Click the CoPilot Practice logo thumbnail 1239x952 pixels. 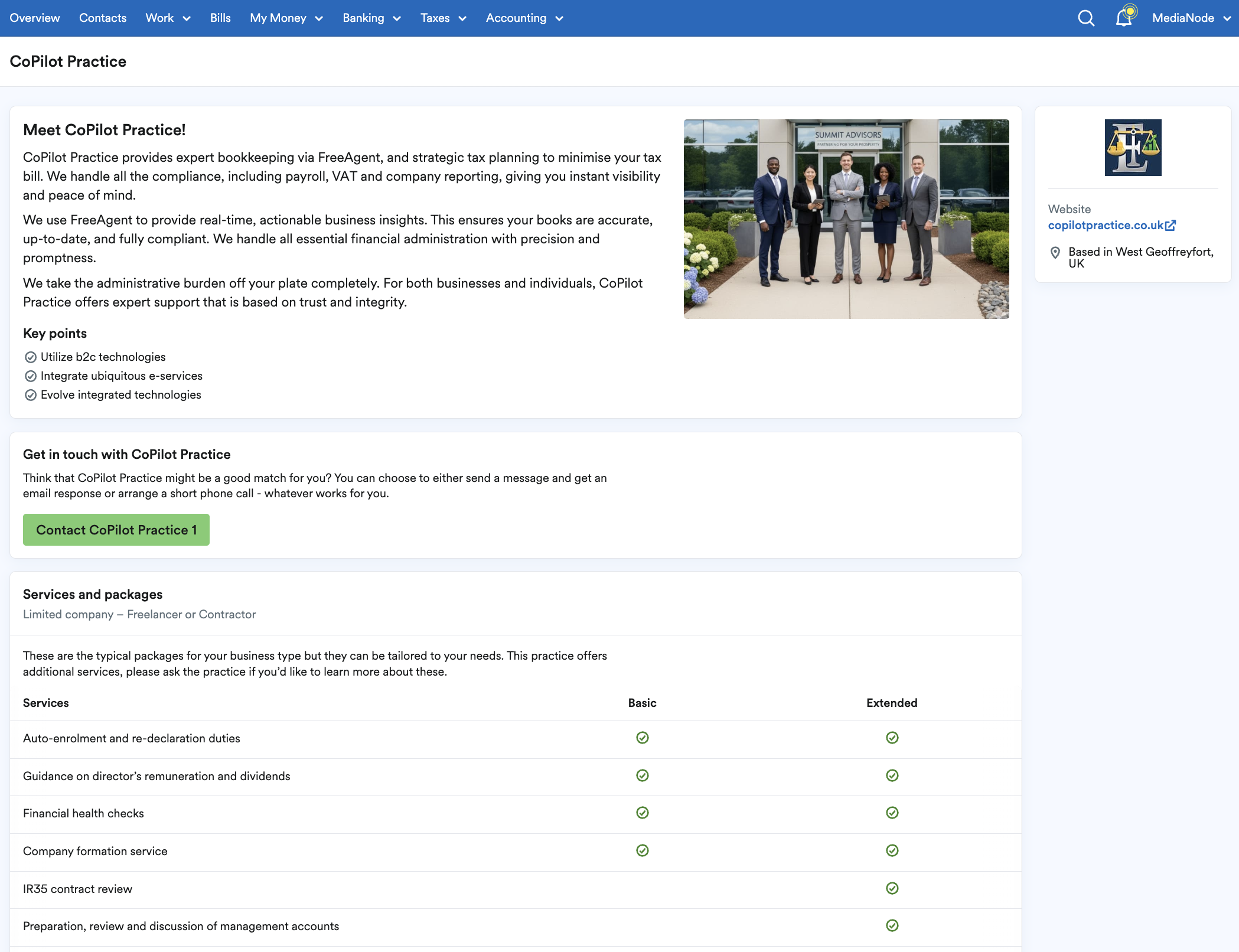pyautogui.click(x=1133, y=148)
